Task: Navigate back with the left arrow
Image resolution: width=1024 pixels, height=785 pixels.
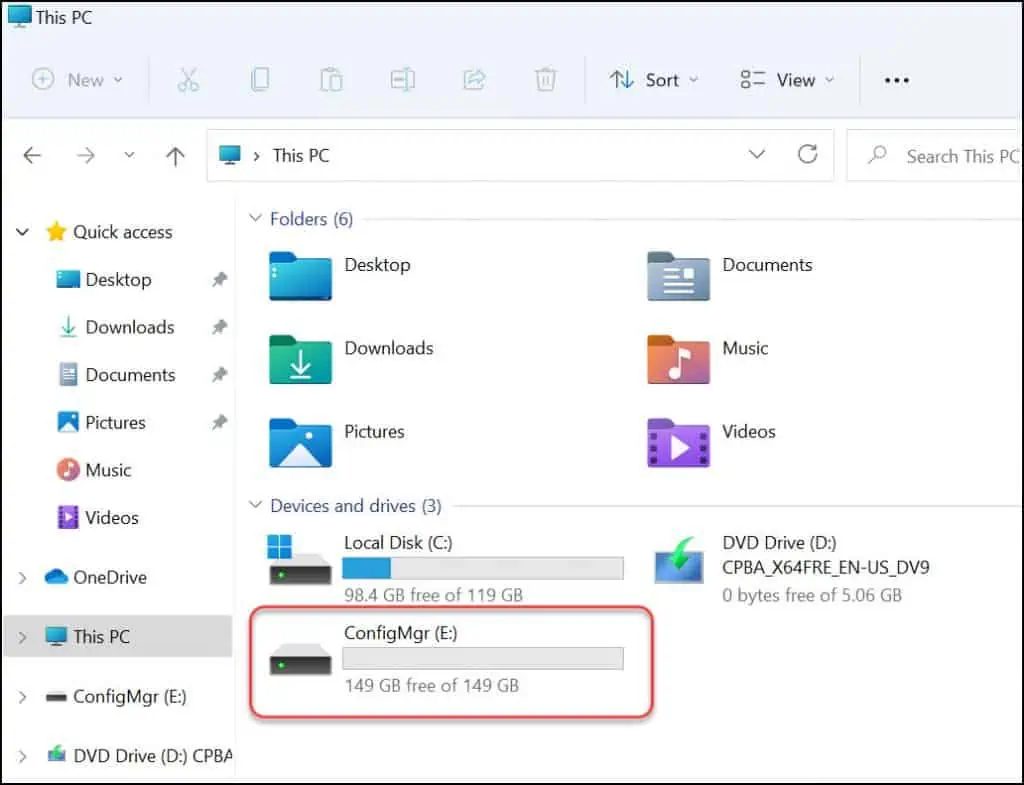Action: pos(33,156)
